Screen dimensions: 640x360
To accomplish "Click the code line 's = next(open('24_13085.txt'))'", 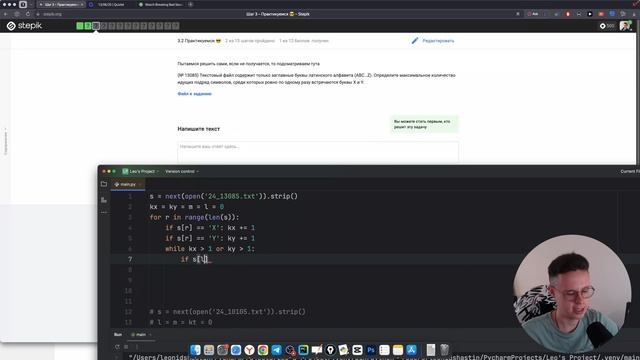I will (x=223, y=196).
